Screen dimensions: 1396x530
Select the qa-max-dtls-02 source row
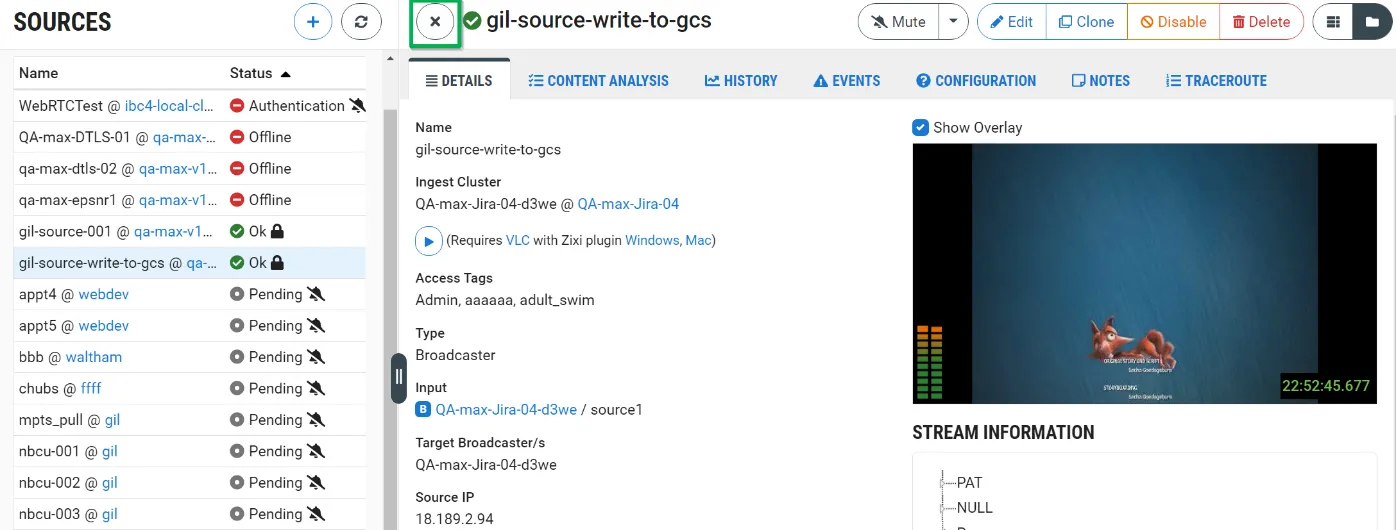(x=192, y=168)
